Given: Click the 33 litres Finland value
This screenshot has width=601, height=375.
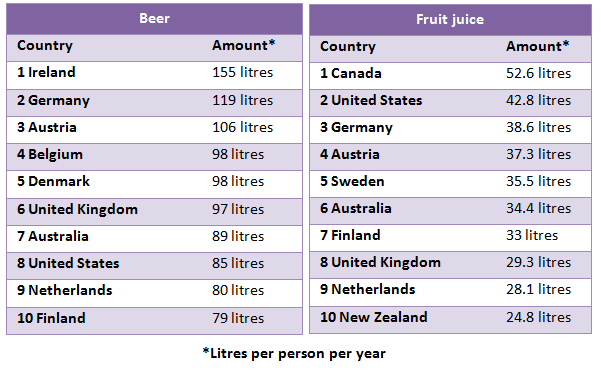Looking at the screenshot, I should (x=532, y=235).
